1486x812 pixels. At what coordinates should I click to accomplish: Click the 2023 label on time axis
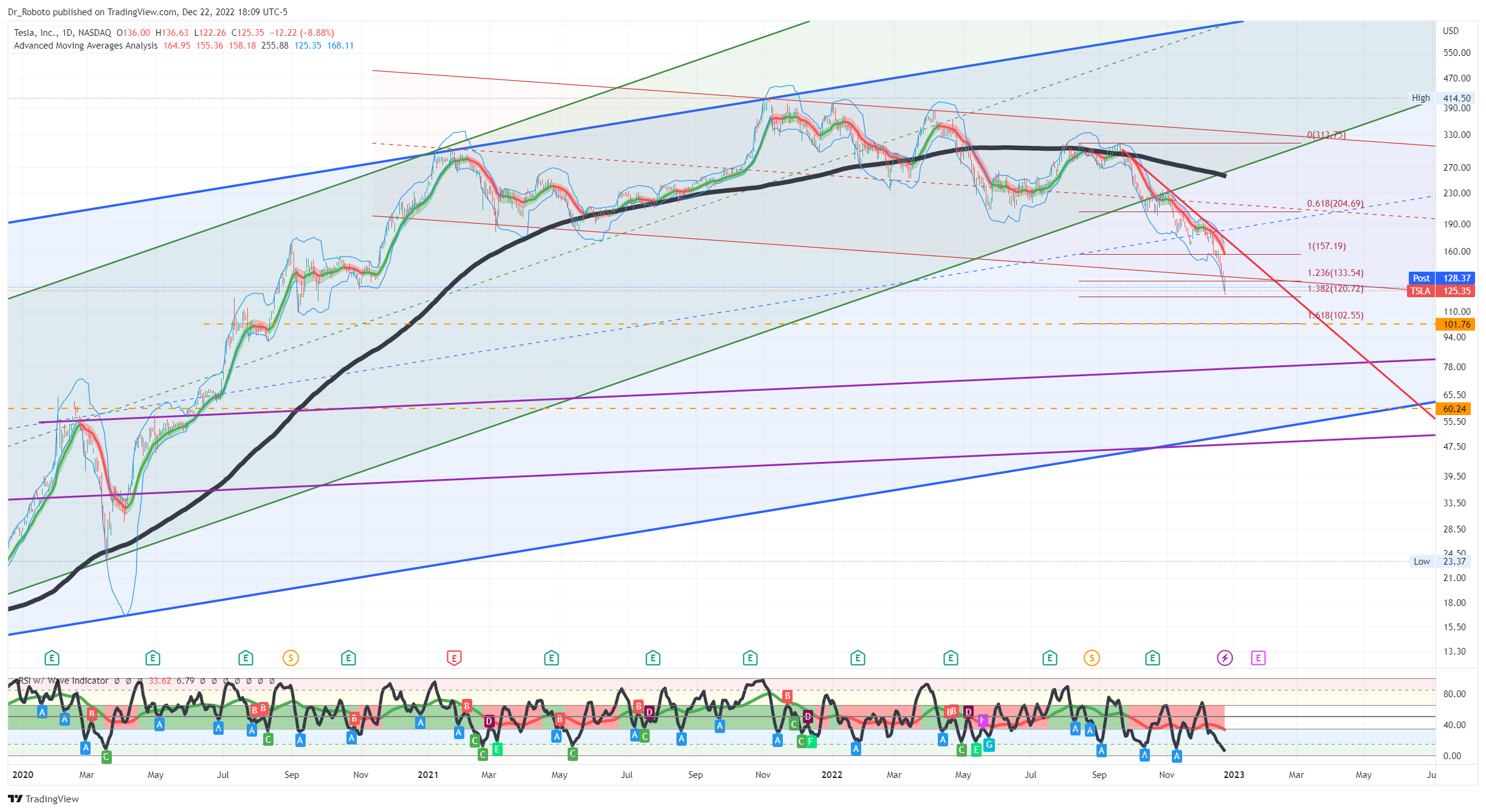[x=1234, y=774]
